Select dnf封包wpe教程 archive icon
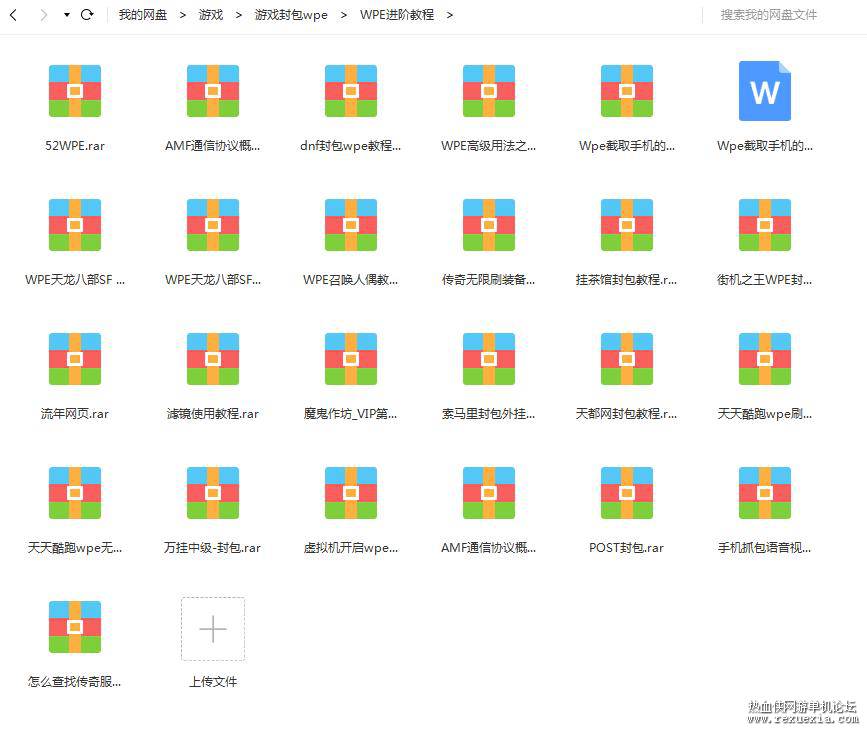 click(x=351, y=91)
